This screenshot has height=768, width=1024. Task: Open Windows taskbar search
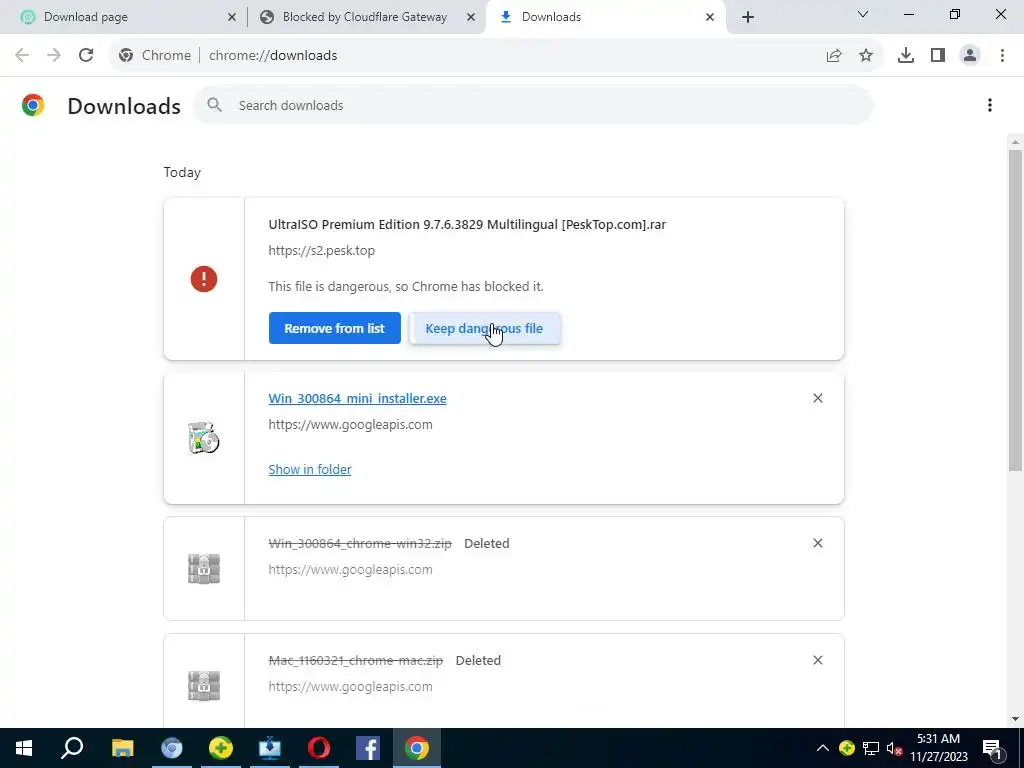[72, 748]
